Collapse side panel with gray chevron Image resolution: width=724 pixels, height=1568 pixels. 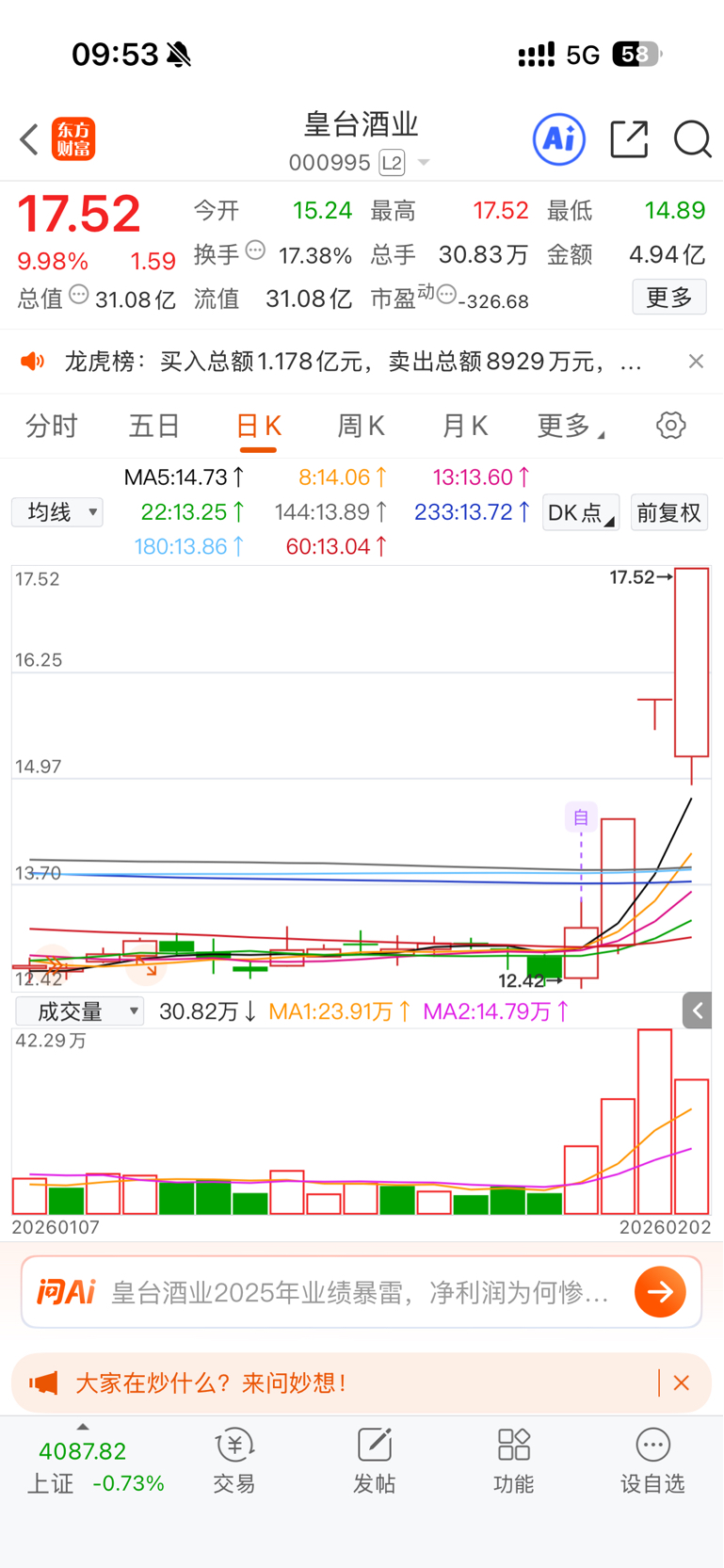coord(697,1011)
